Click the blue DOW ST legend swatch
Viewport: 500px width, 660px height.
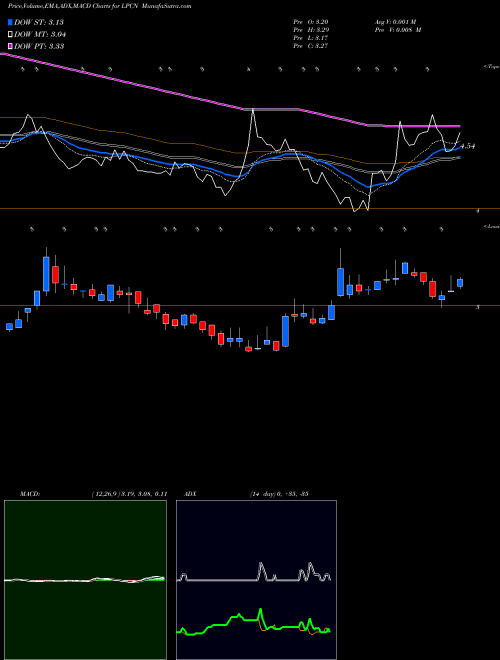pos(10,23)
